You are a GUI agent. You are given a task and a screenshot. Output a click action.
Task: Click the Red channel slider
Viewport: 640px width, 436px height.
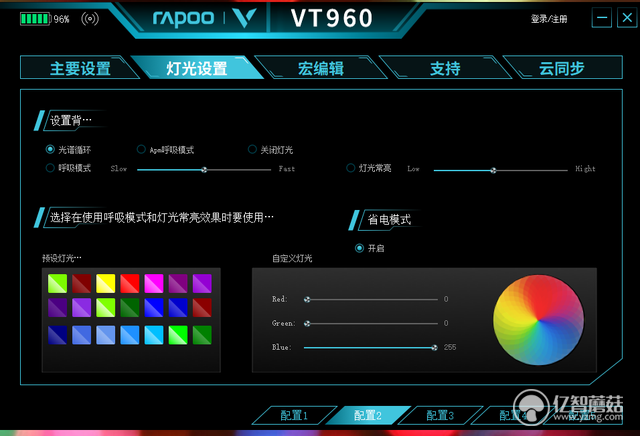[x=371, y=300]
